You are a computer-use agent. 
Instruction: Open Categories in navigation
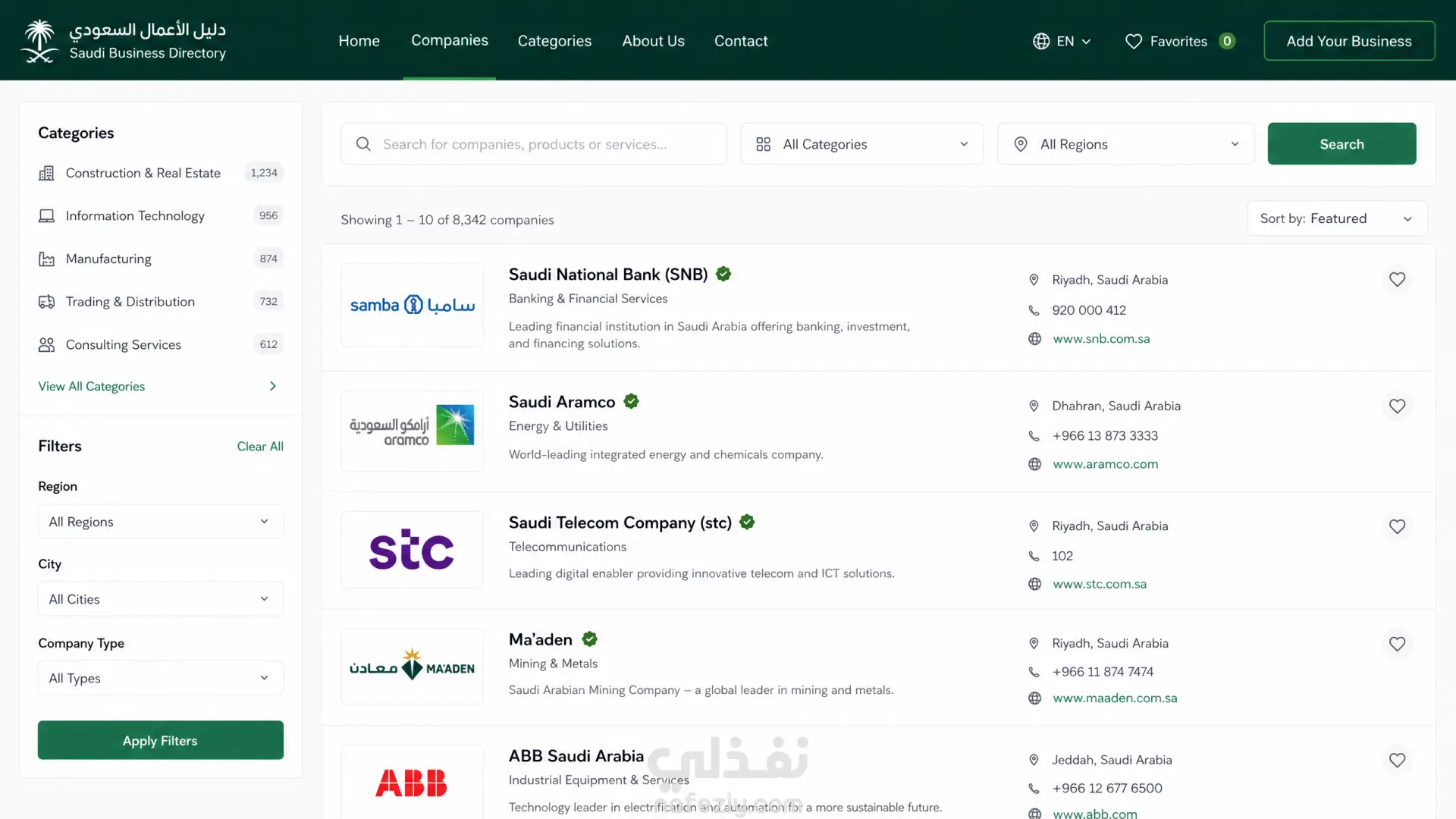(554, 41)
